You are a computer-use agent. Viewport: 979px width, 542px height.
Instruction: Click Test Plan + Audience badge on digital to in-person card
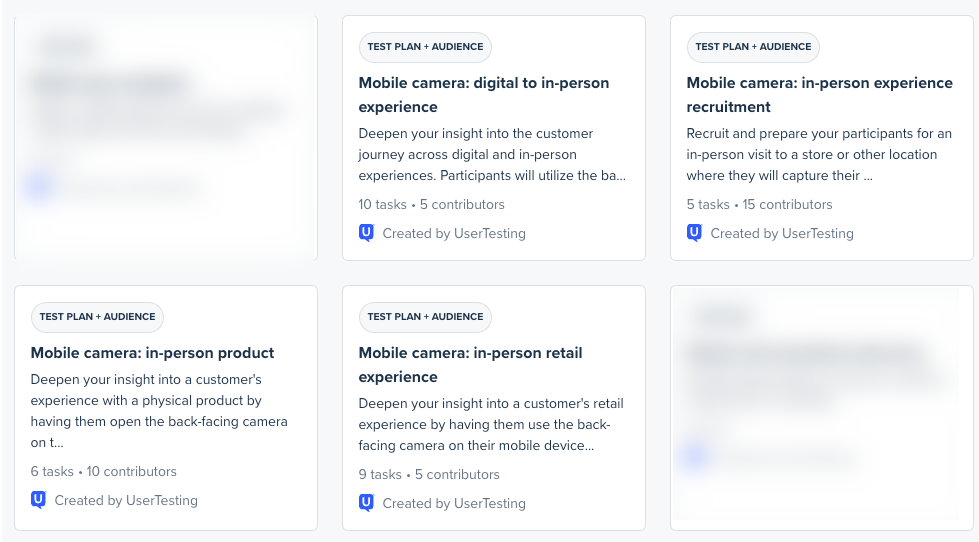tap(425, 47)
